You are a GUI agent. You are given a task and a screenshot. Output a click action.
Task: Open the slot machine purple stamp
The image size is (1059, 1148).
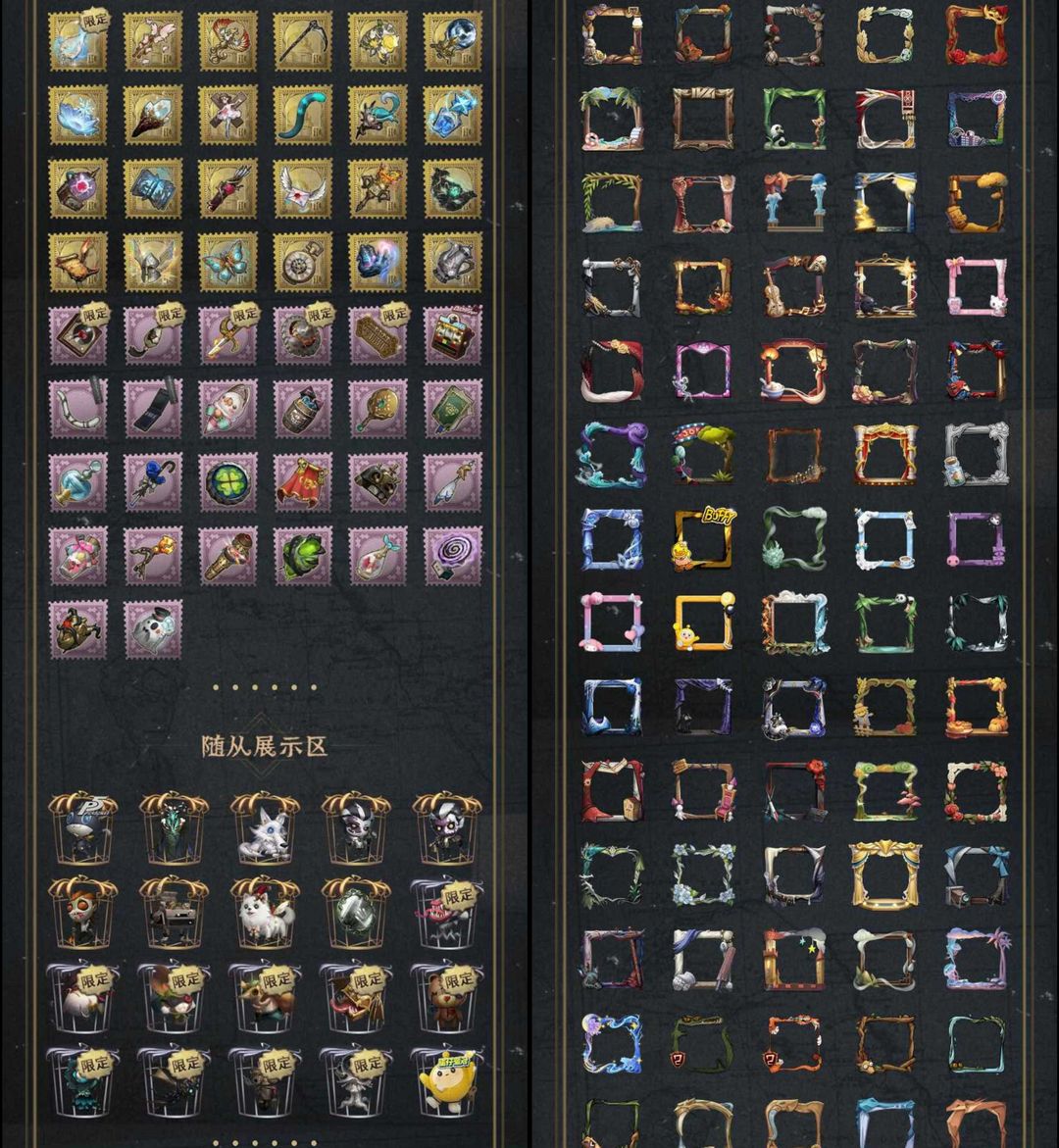[x=453, y=335]
